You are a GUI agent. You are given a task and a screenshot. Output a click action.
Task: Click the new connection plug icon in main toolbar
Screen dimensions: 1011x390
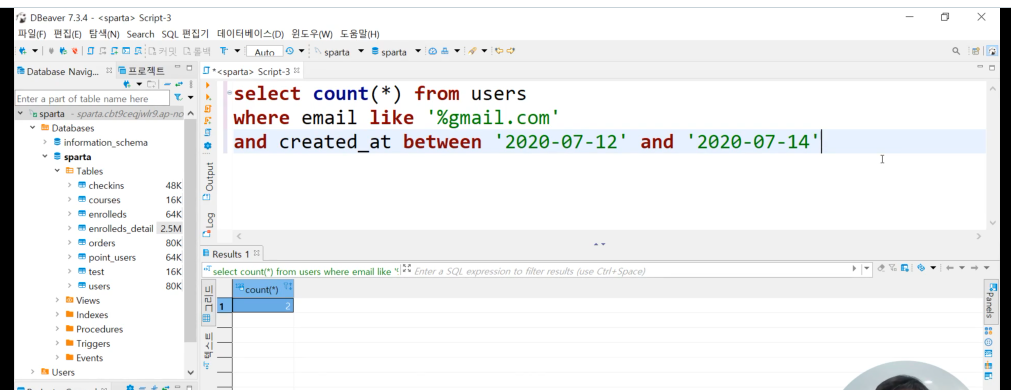(23, 51)
